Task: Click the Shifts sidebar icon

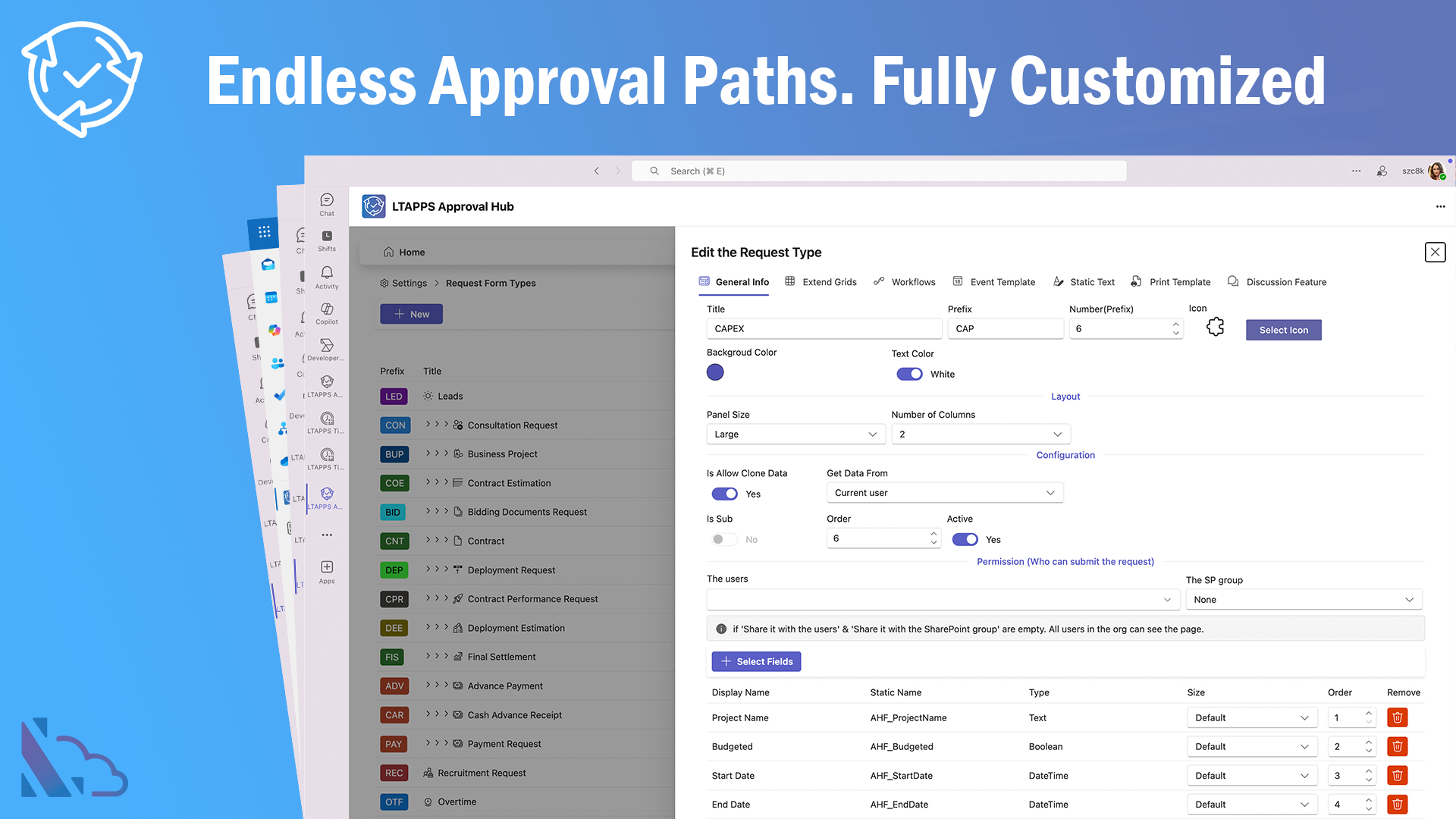Action: pos(327,237)
